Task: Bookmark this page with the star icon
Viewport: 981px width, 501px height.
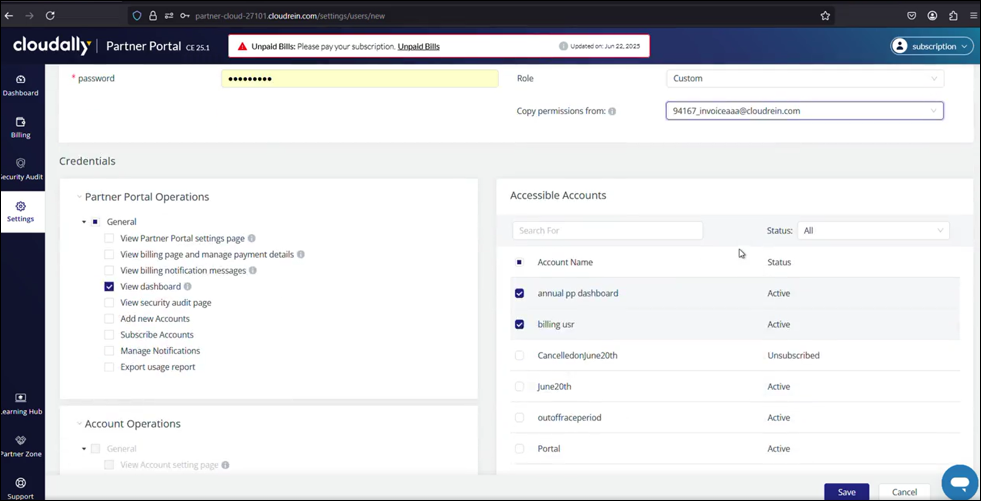Action: click(825, 16)
